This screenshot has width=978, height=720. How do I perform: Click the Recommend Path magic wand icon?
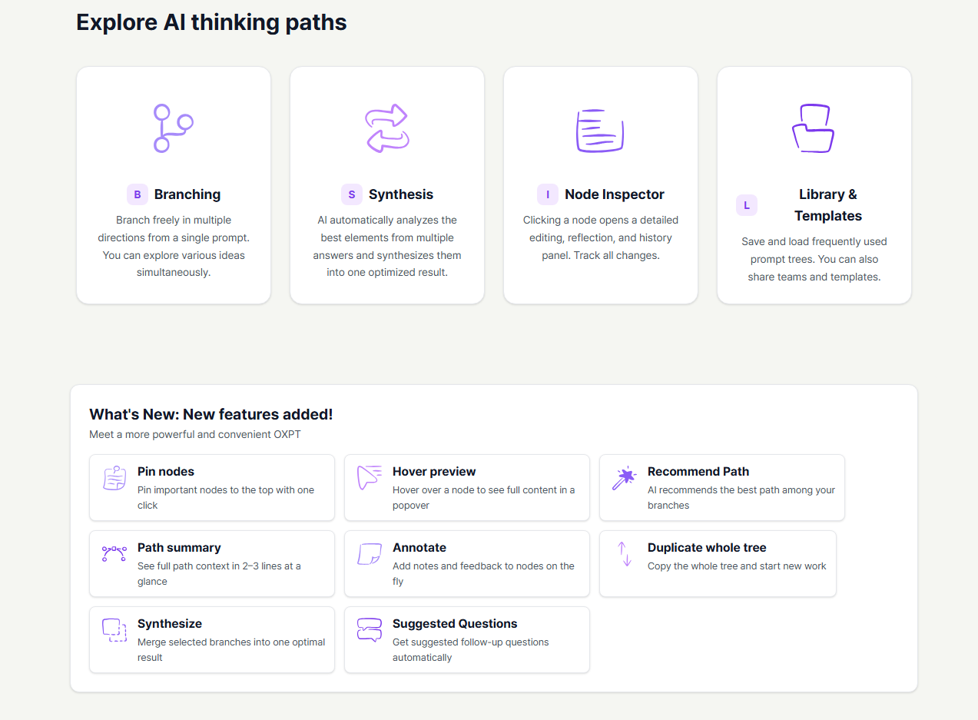click(x=623, y=478)
